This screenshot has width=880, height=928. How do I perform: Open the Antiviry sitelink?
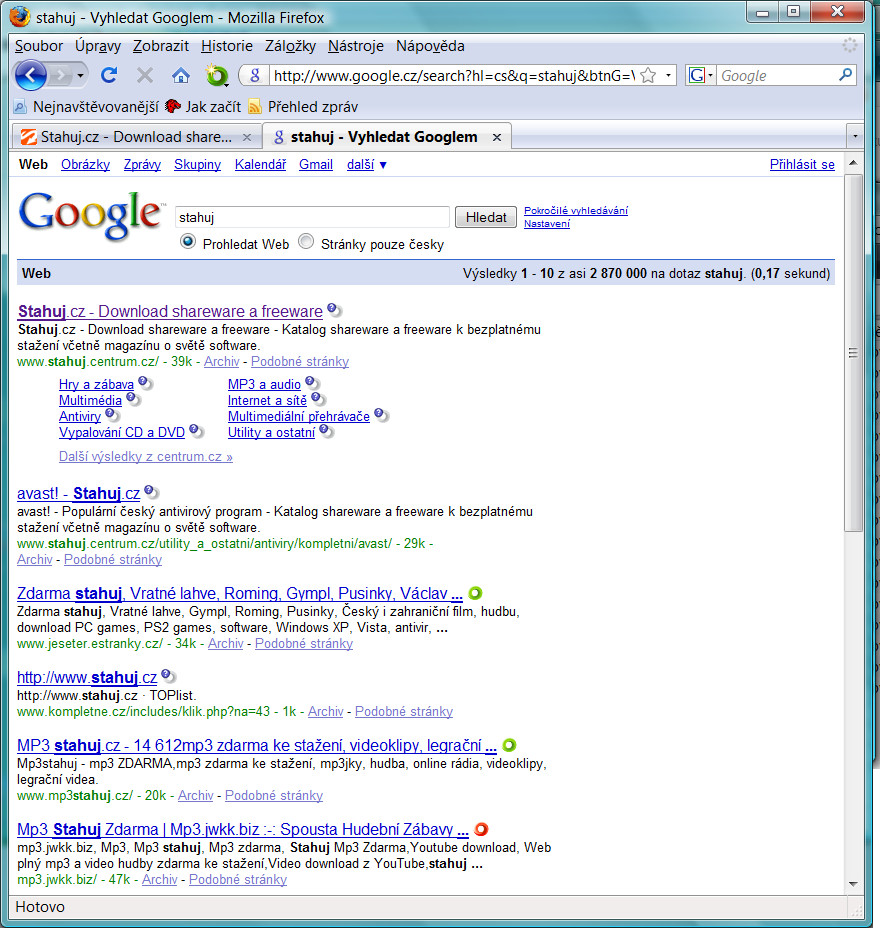pos(80,417)
